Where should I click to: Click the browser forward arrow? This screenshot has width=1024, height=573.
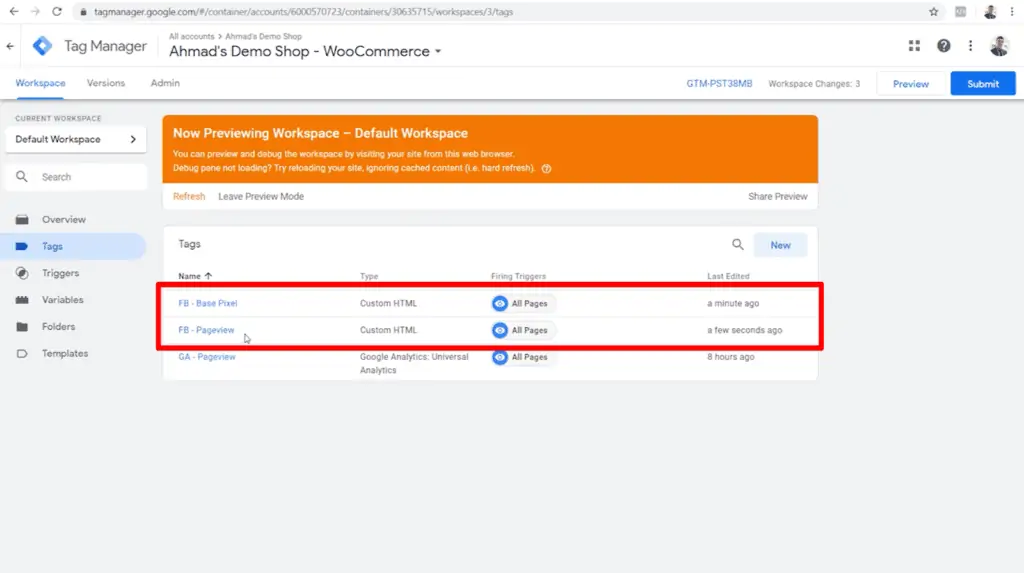point(35,12)
